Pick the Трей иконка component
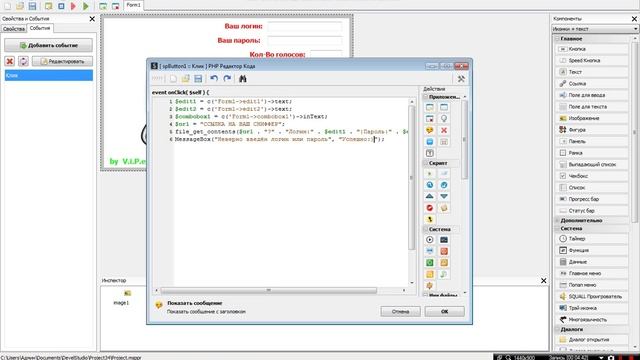The width and height of the screenshot is (640, 360). [592, 308]
